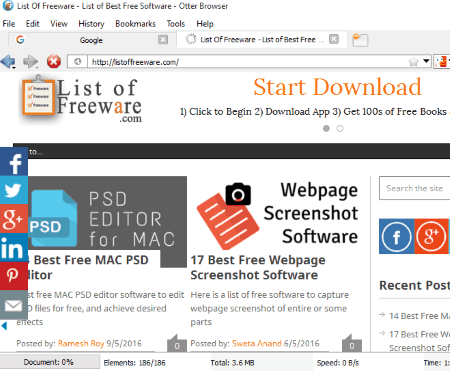Bookmark page with the star icon
Viewport: 450px width, 371px height.
413,62
